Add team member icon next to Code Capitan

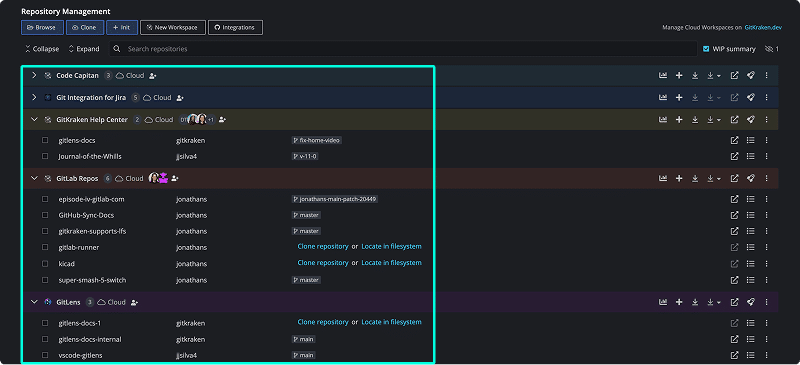tap(153, 76)
